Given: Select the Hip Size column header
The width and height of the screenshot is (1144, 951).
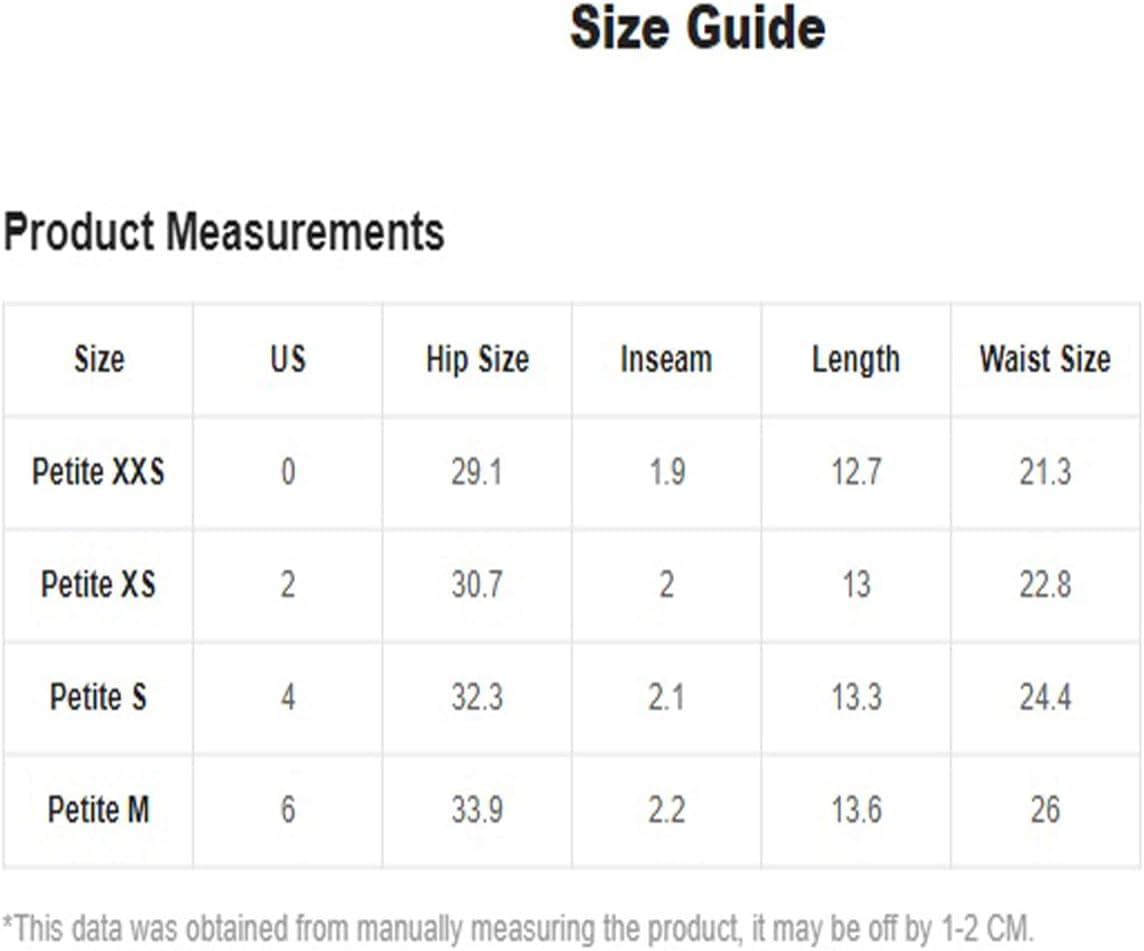Looking at the screenshot, I should (x=477, y=359).
